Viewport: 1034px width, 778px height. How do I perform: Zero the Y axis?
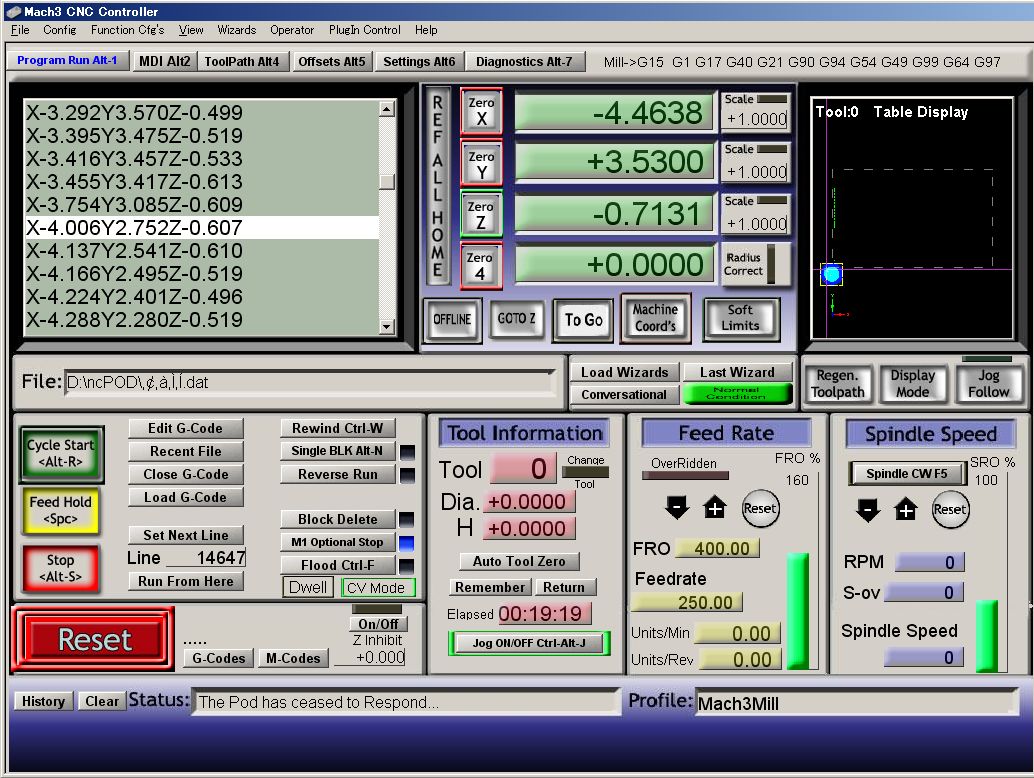481,164
